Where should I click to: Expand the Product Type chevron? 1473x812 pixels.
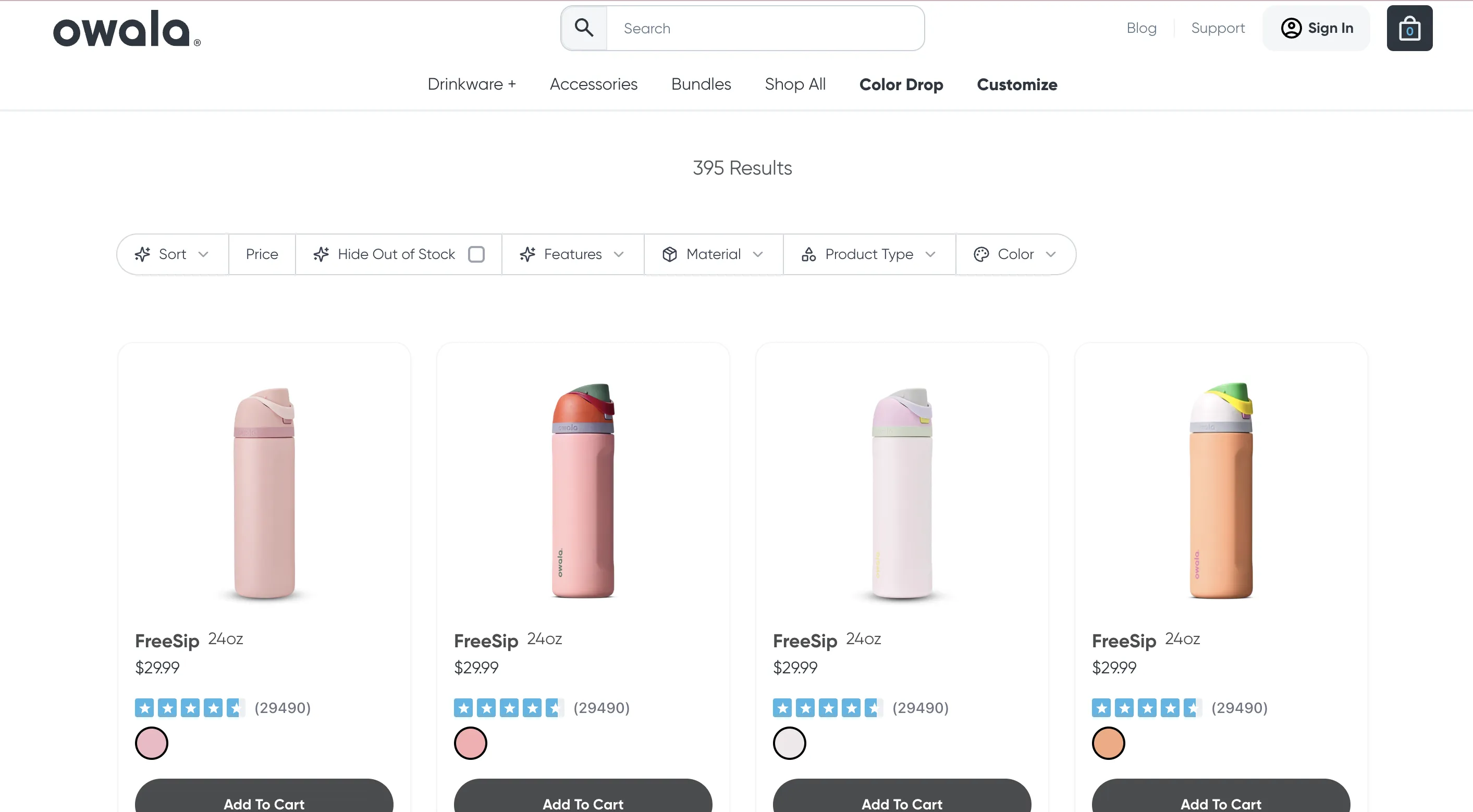pos(930,254)
